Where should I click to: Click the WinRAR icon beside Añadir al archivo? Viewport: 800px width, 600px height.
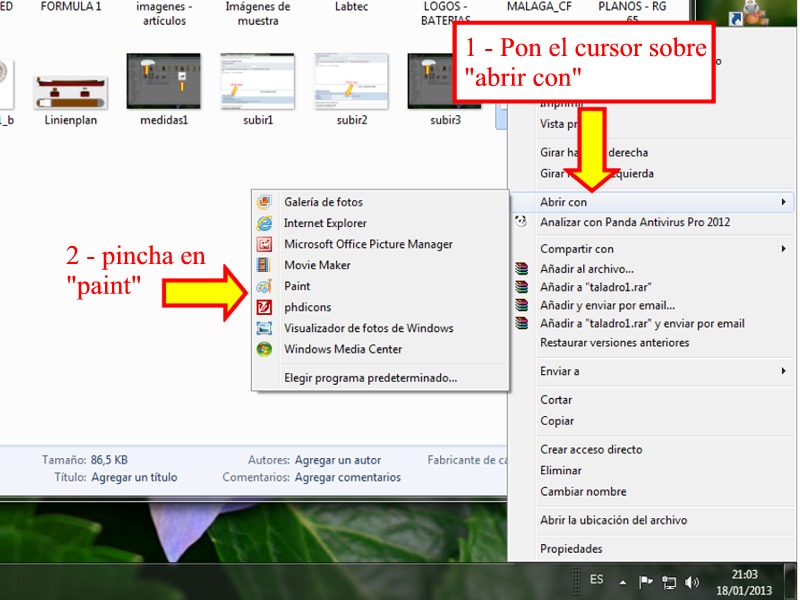520,268
